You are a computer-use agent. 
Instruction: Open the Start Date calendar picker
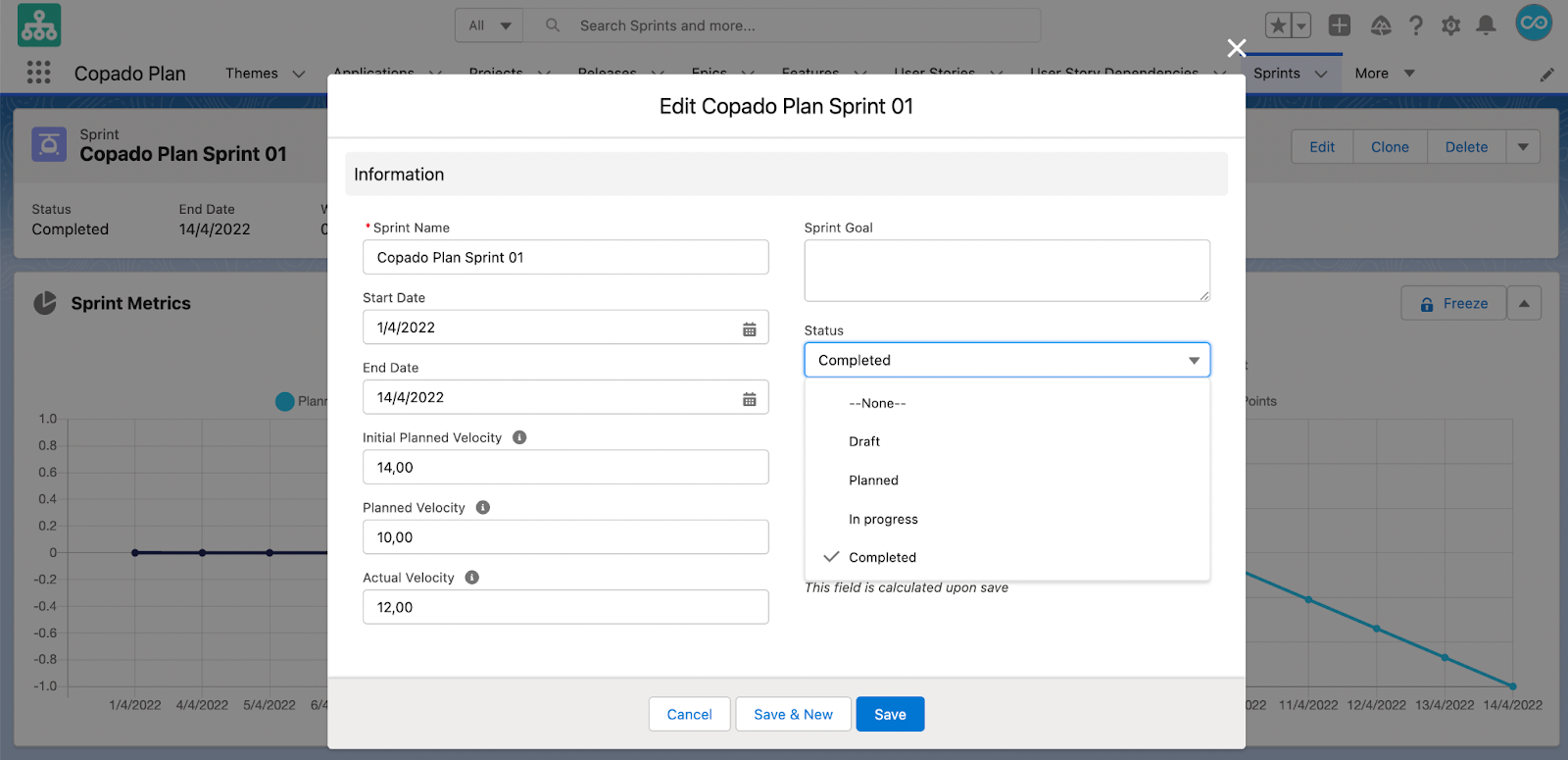[750, 329]
